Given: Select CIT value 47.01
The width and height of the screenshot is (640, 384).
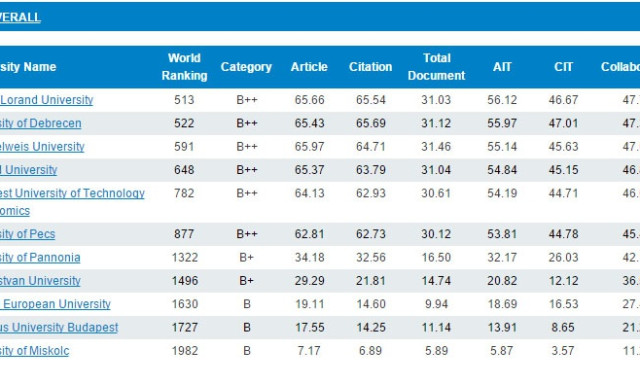Looking at the screenshot, I should click(563, 123).
